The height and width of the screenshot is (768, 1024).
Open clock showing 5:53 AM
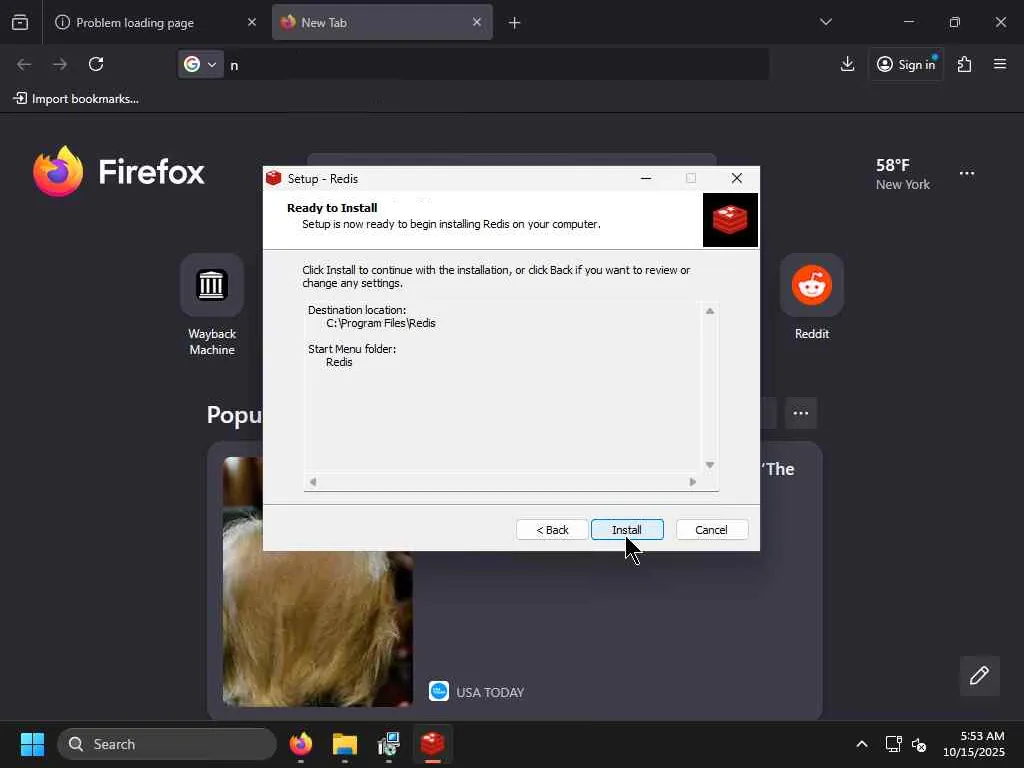974,744
